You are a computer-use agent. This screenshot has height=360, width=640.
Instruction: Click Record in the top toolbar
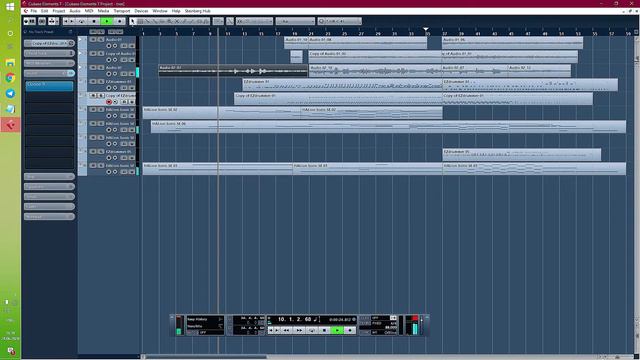[x=120, y=21]
